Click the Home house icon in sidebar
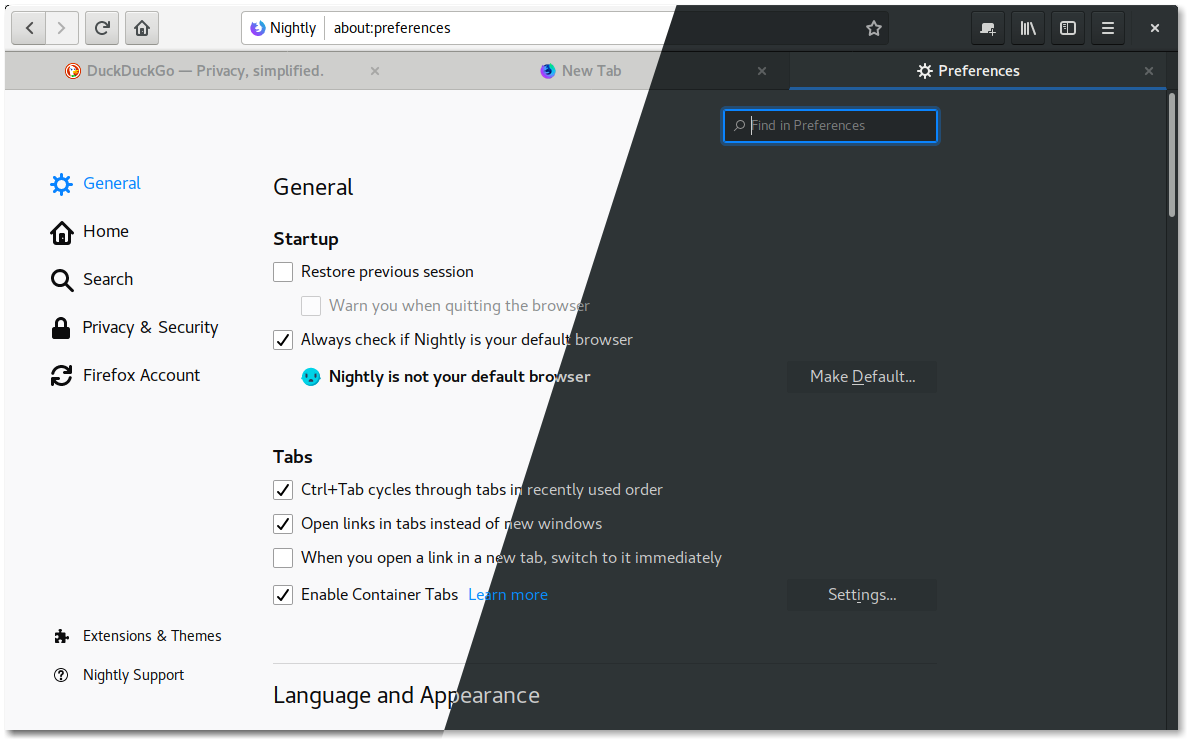The image size is (1187, 739). [x=61, y=232]
